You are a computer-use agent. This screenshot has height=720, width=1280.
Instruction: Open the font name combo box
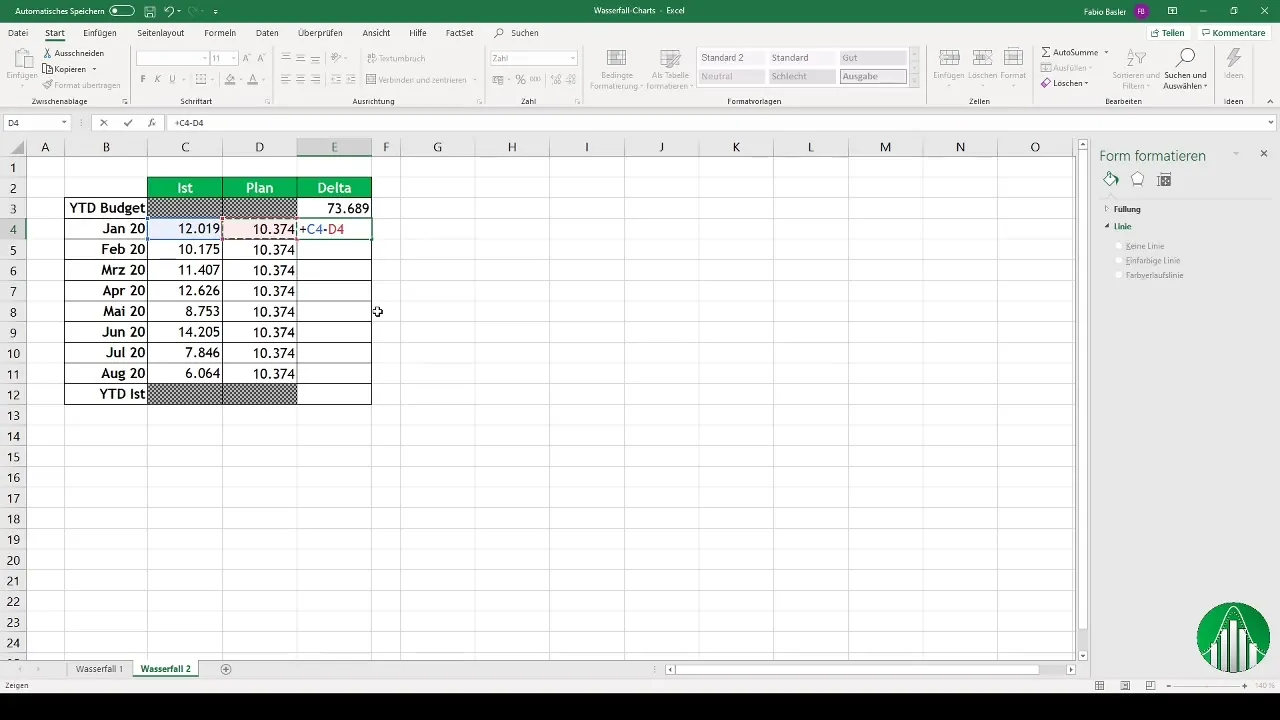172,58
